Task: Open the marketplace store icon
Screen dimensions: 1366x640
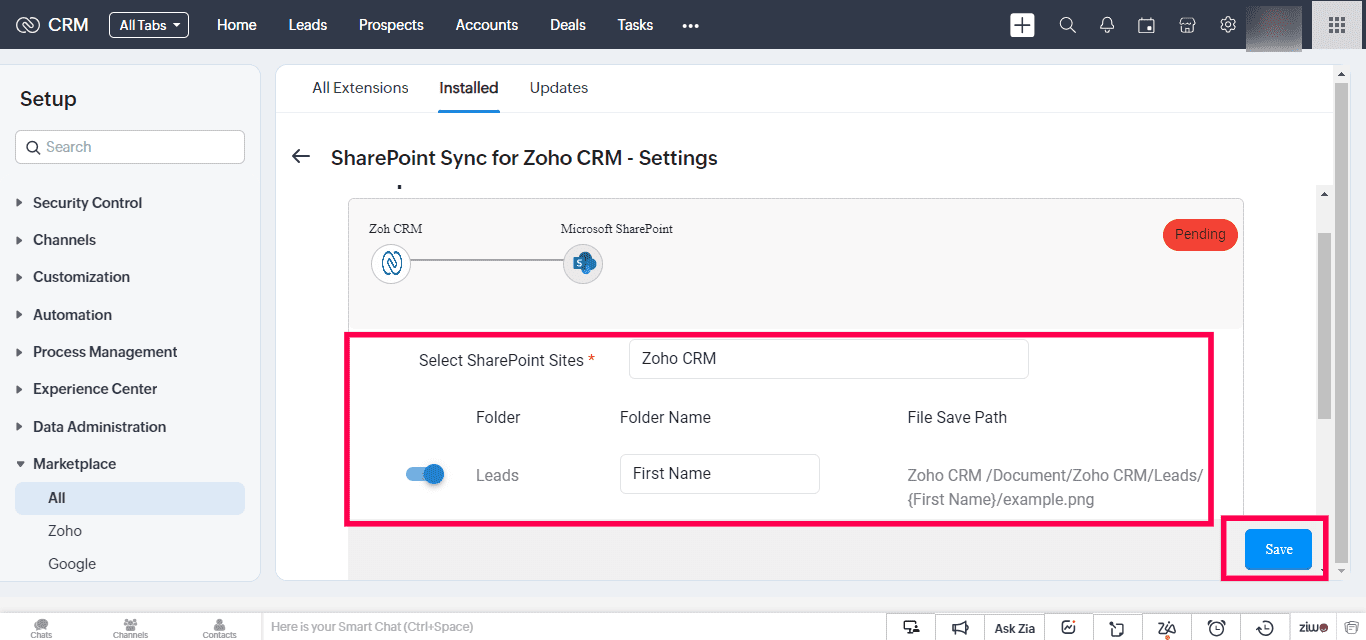Action: tap(1187, 25)
